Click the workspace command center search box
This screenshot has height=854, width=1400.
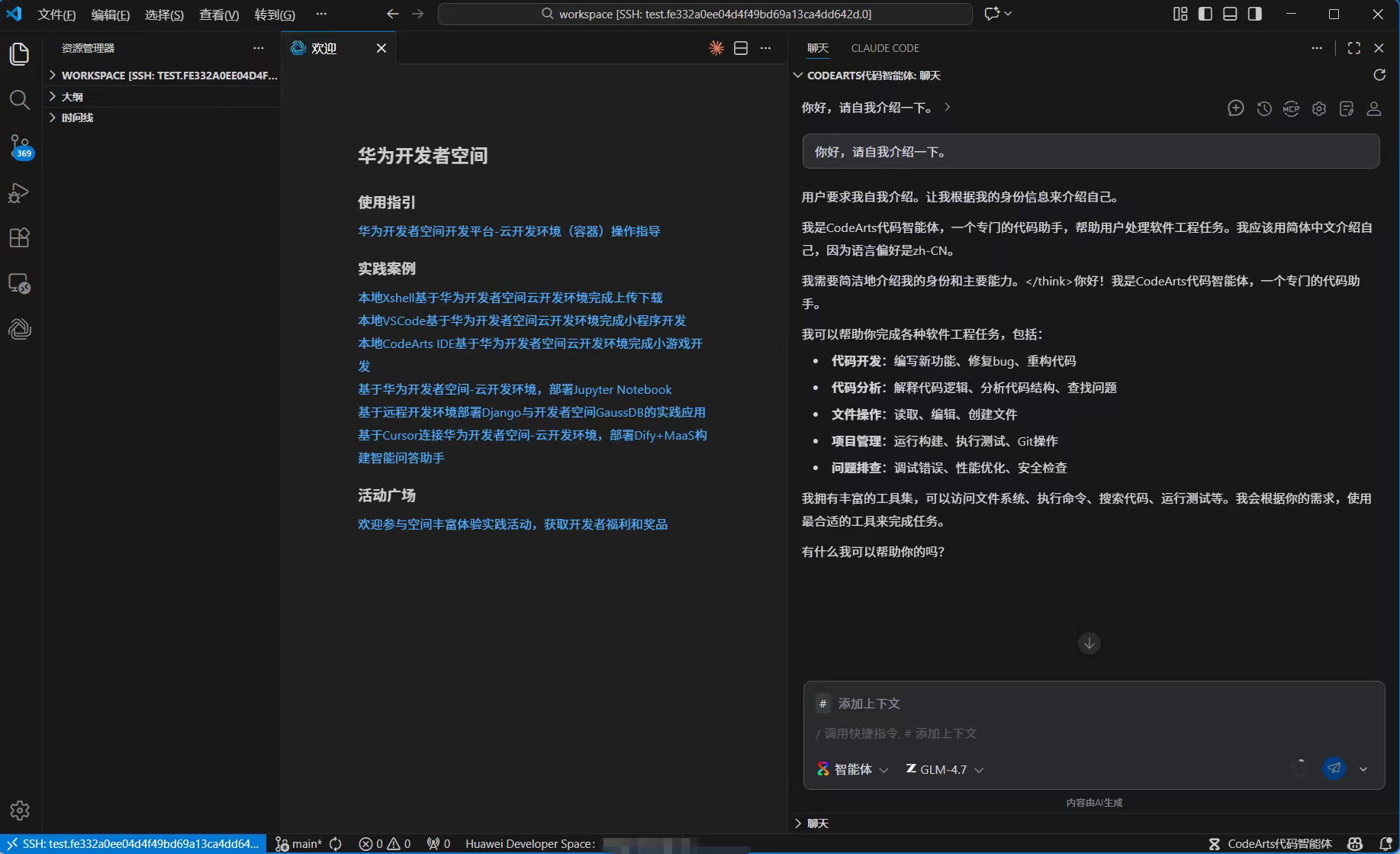(x=705, y=14)
